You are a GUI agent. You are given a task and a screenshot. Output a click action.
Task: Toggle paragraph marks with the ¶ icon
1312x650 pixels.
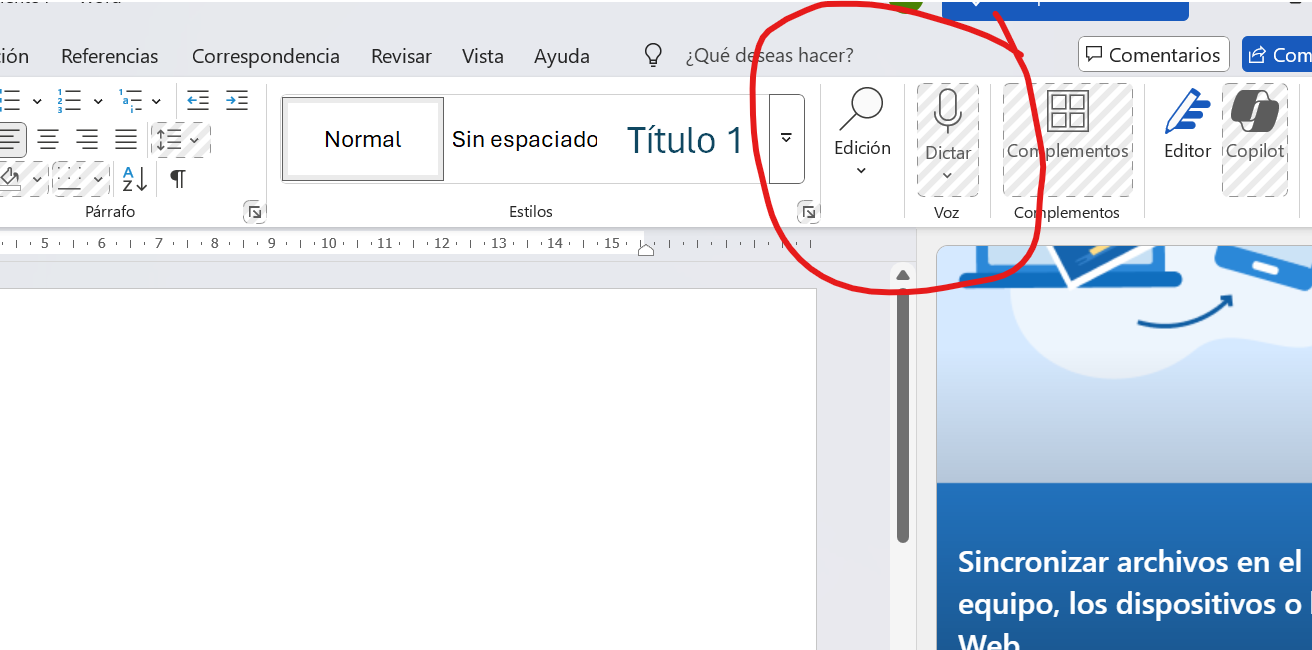(x=177, y=179)
